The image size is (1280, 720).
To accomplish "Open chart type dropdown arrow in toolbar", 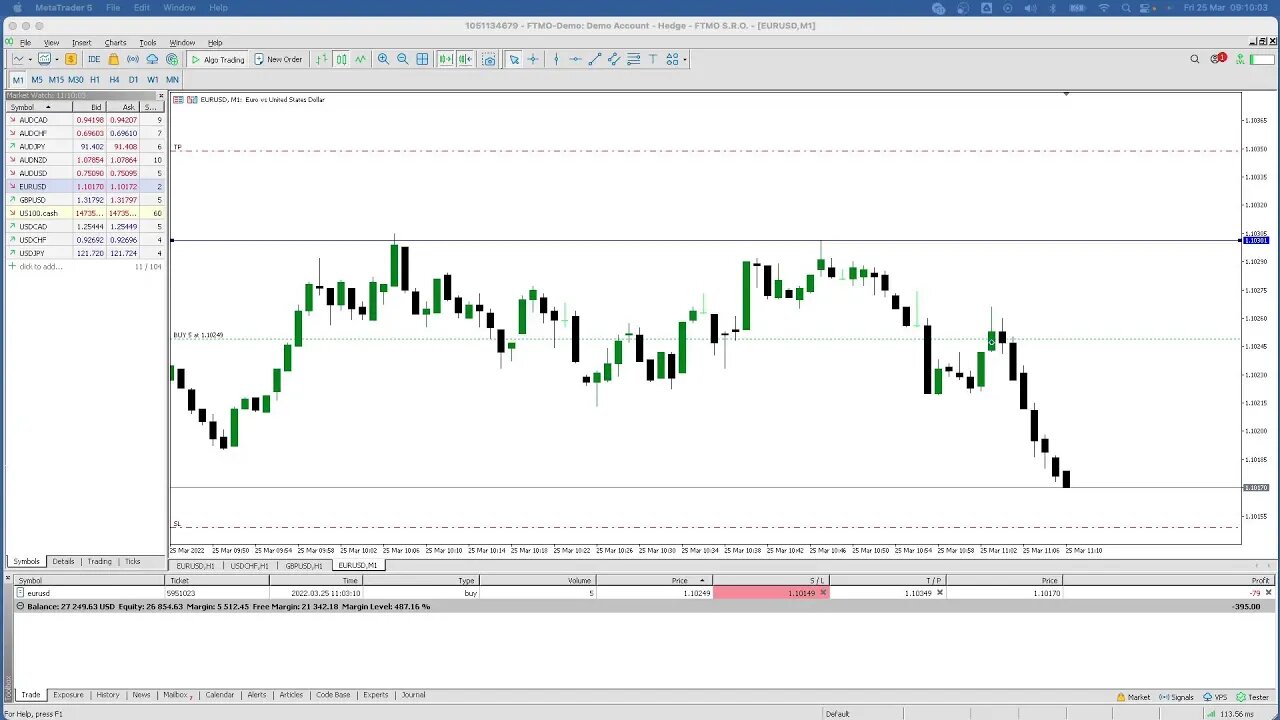I will [30, 60].
